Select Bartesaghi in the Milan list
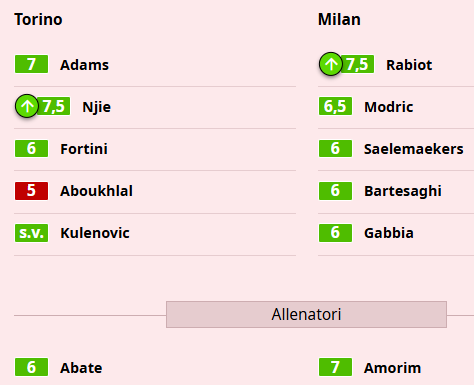Screen dimensions: 474x385 [x=403, y=191]
